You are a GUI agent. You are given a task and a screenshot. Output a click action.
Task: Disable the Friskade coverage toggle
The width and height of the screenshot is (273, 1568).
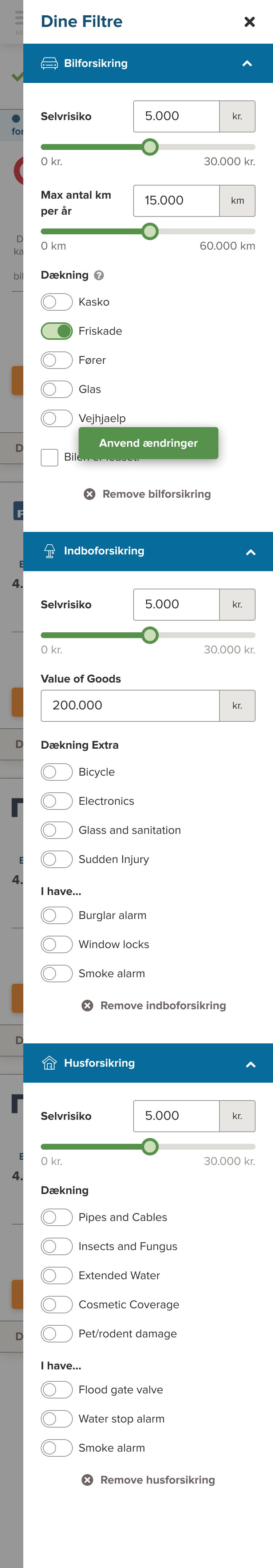coord(57,331)
